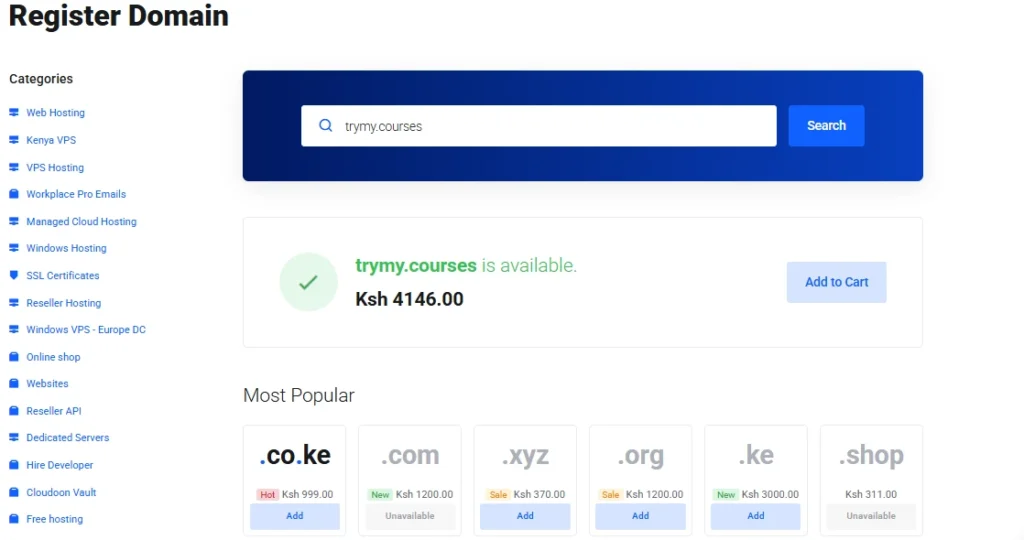Click the Ksh 311.00 price under .shop
This screenshot has width=1024, height=540.
[x=871, y=494]
